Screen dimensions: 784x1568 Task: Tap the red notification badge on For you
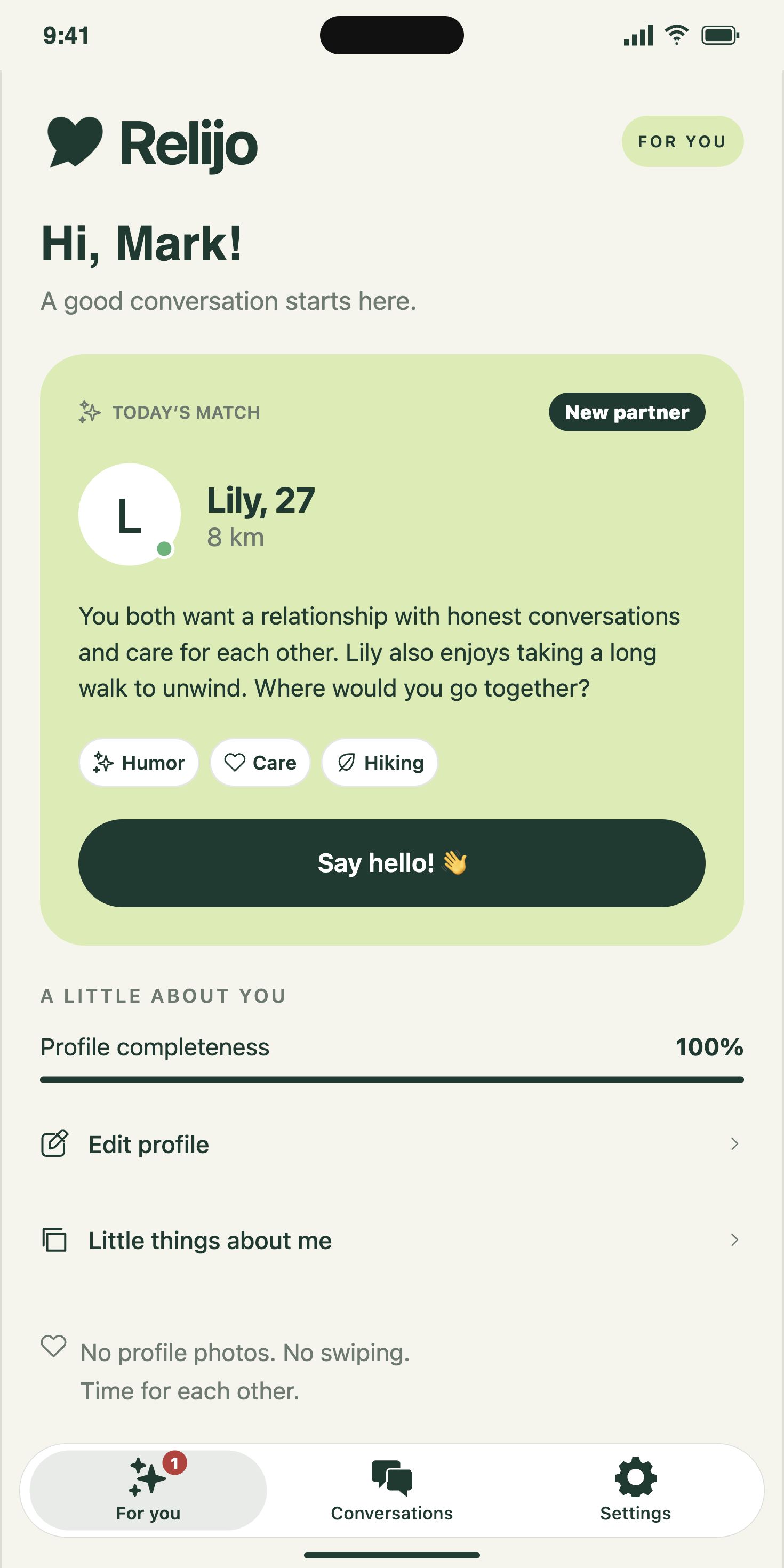[175, 1463]
